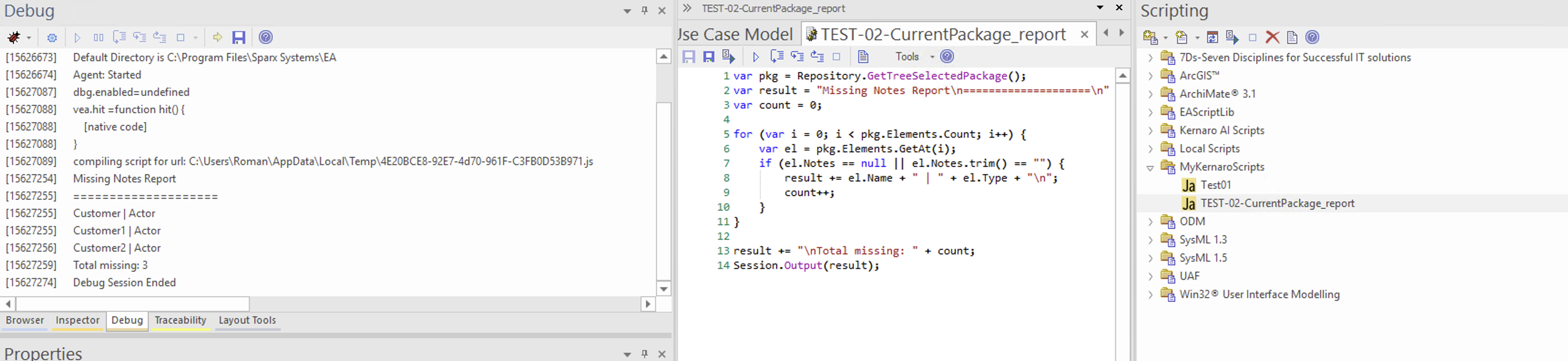Run the selected script from Scripting toolbar
Screen dimensions: 1568x361
(1232, 38)
